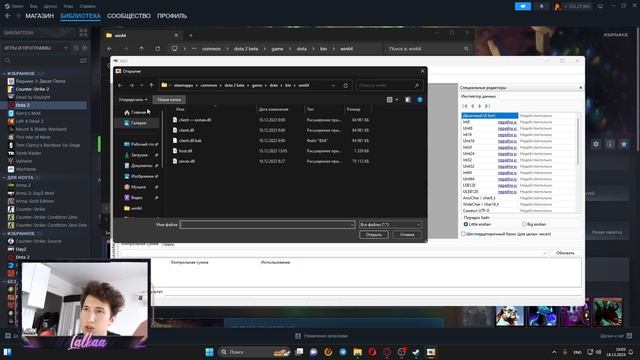Select Counter-Strike 2 in Steam library

pyautogui.click(x=32, y=89)
